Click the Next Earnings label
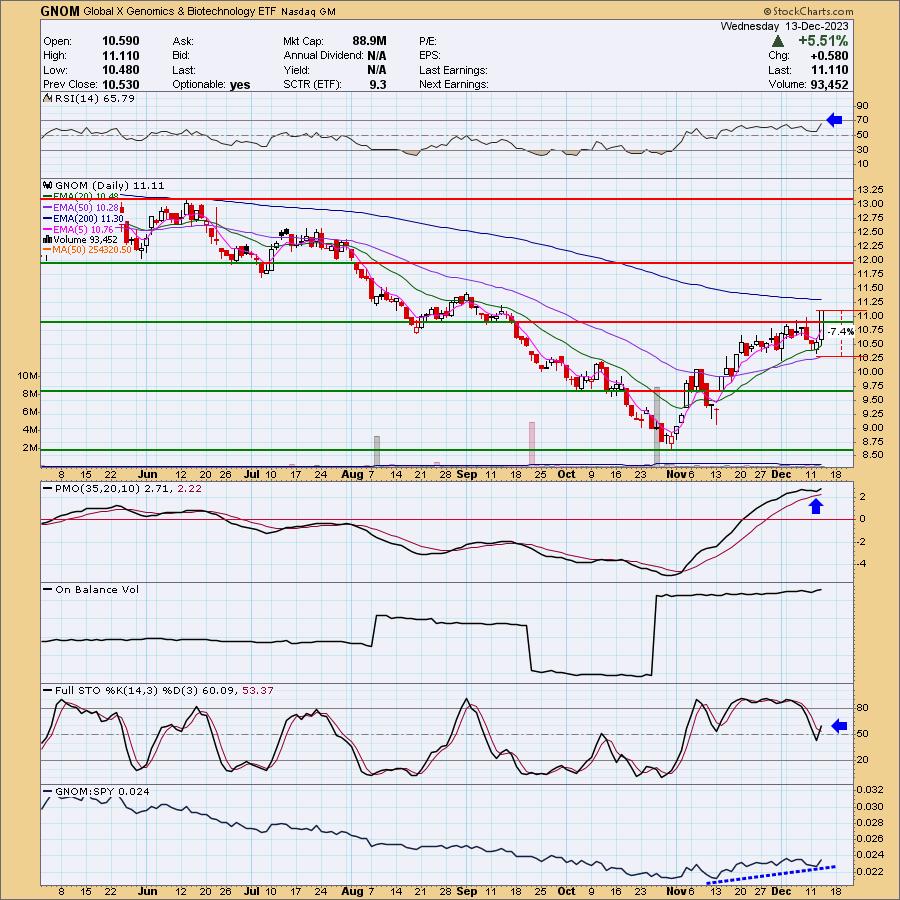 click(x=453, y=84)
